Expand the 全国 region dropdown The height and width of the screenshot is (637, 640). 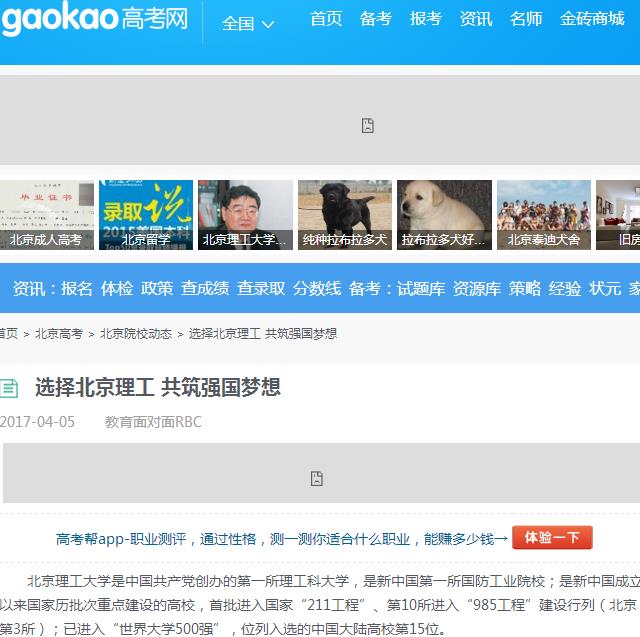[x=247, y=23]
